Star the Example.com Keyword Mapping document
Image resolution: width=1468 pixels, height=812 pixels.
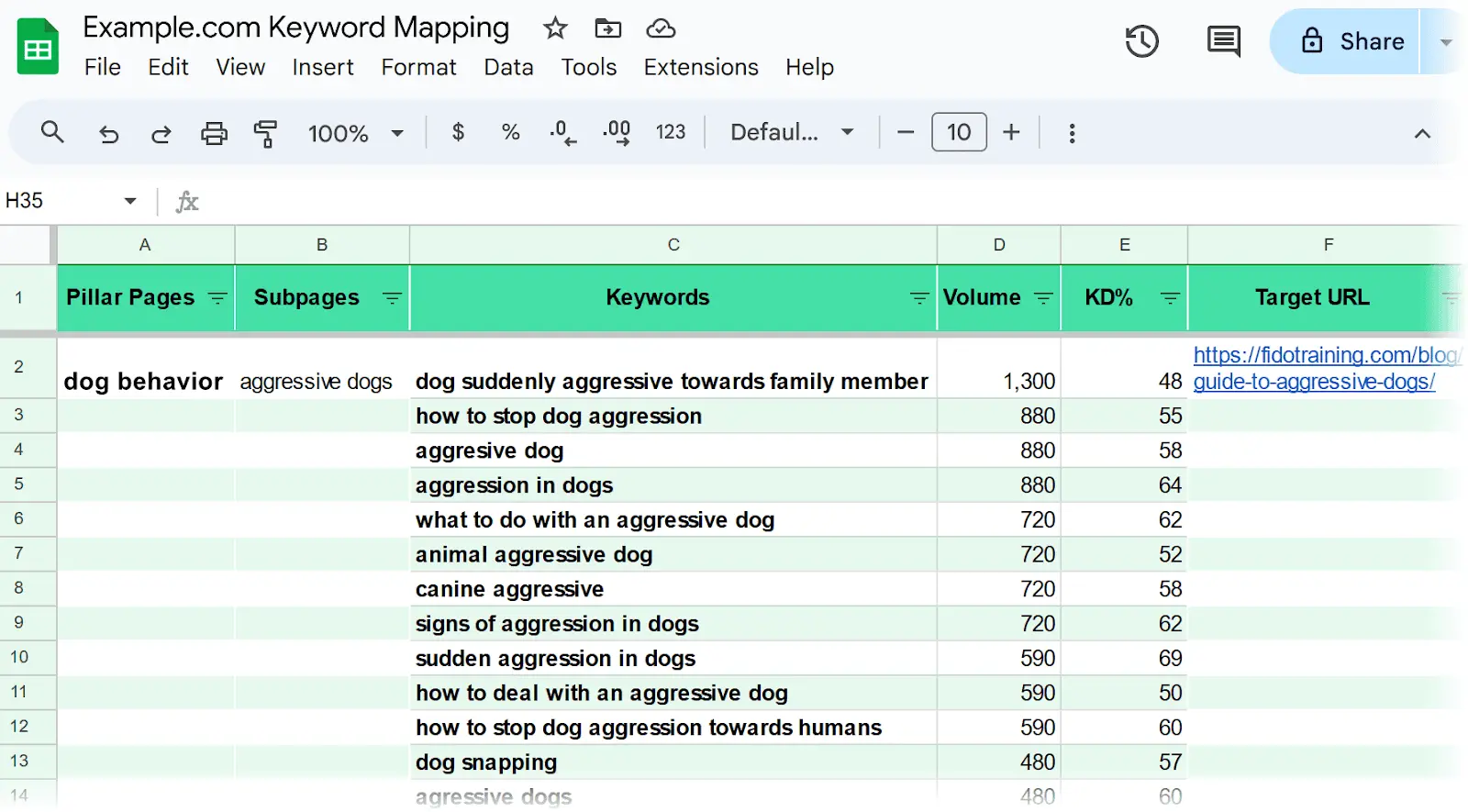click(555, 28)
